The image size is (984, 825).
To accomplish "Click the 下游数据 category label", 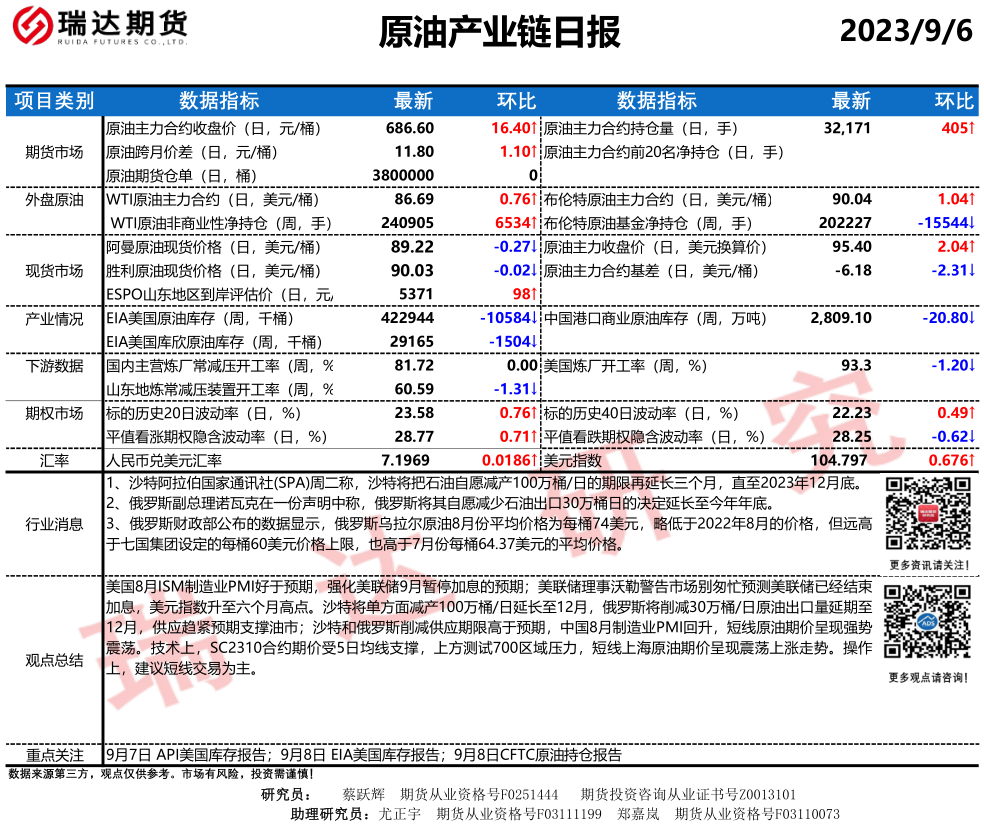I will coord(54,366).
